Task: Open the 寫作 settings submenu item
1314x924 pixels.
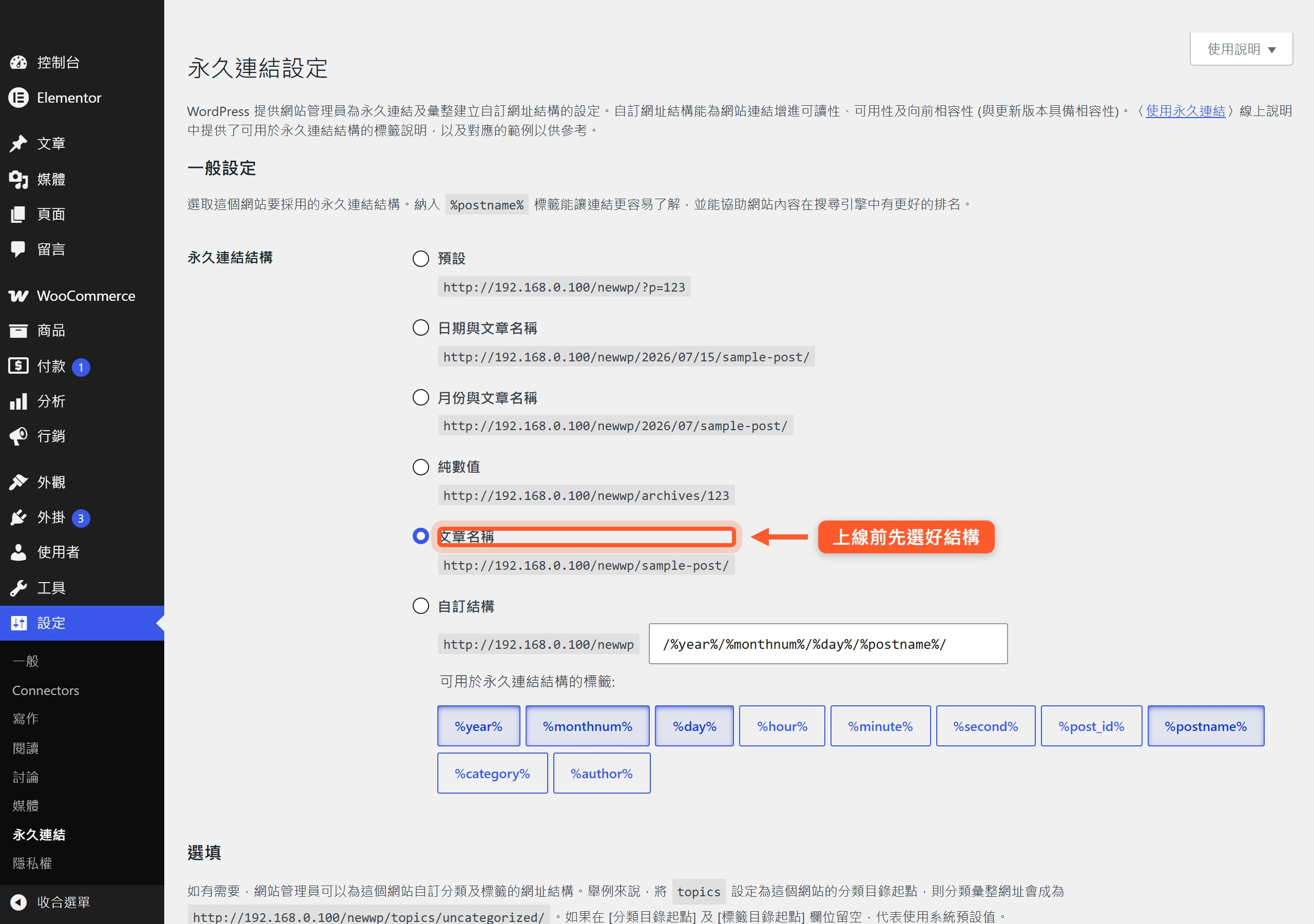Action: click(x=26, y=719)
